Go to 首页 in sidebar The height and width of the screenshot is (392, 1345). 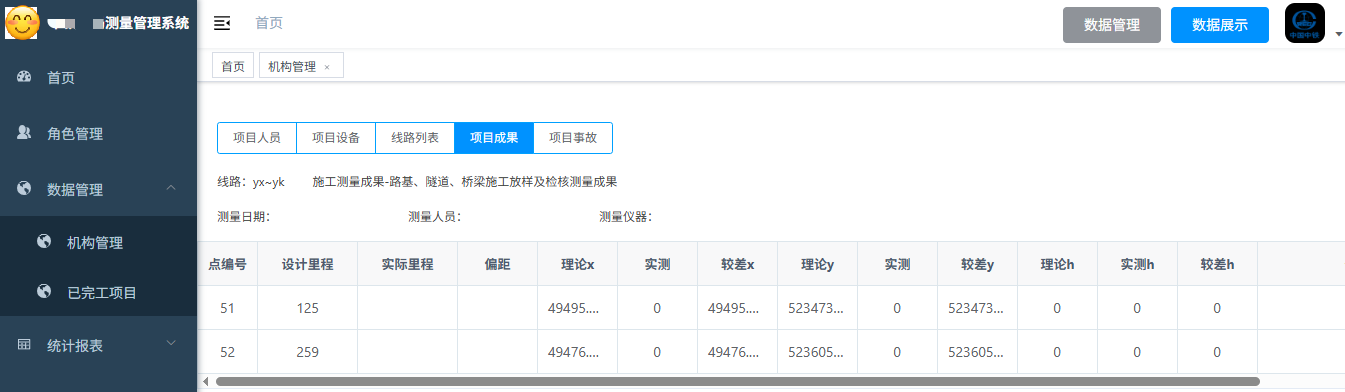click(99, 77)
